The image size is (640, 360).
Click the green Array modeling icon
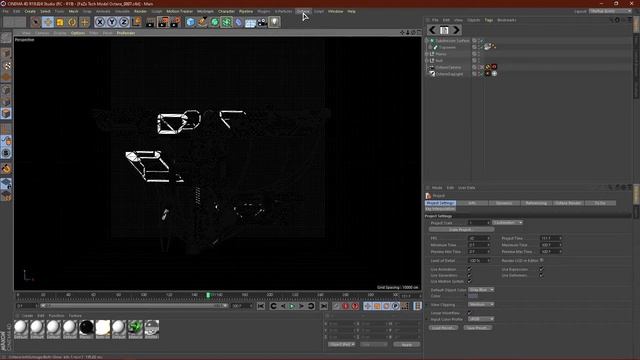tap(227, 22)
